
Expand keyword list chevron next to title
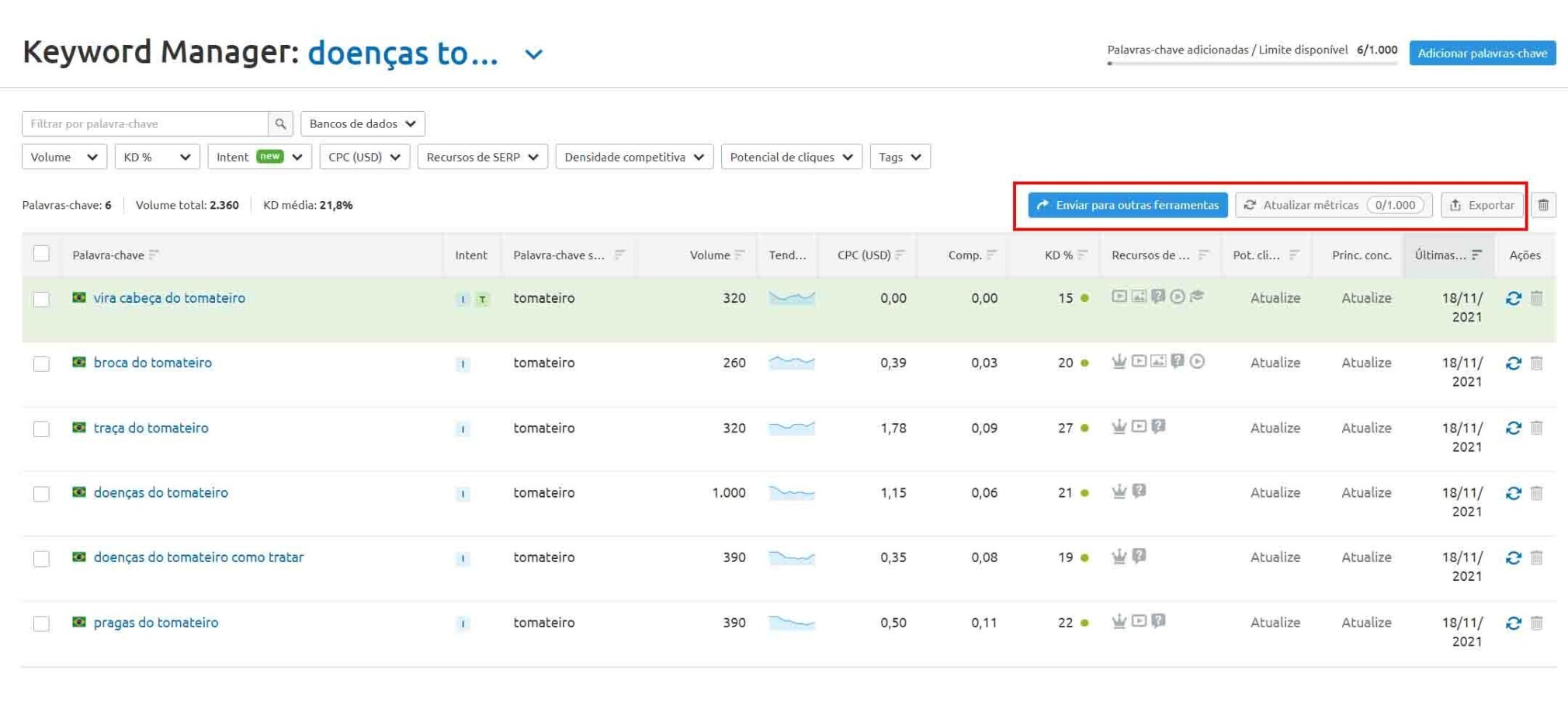tap(533, 54)
